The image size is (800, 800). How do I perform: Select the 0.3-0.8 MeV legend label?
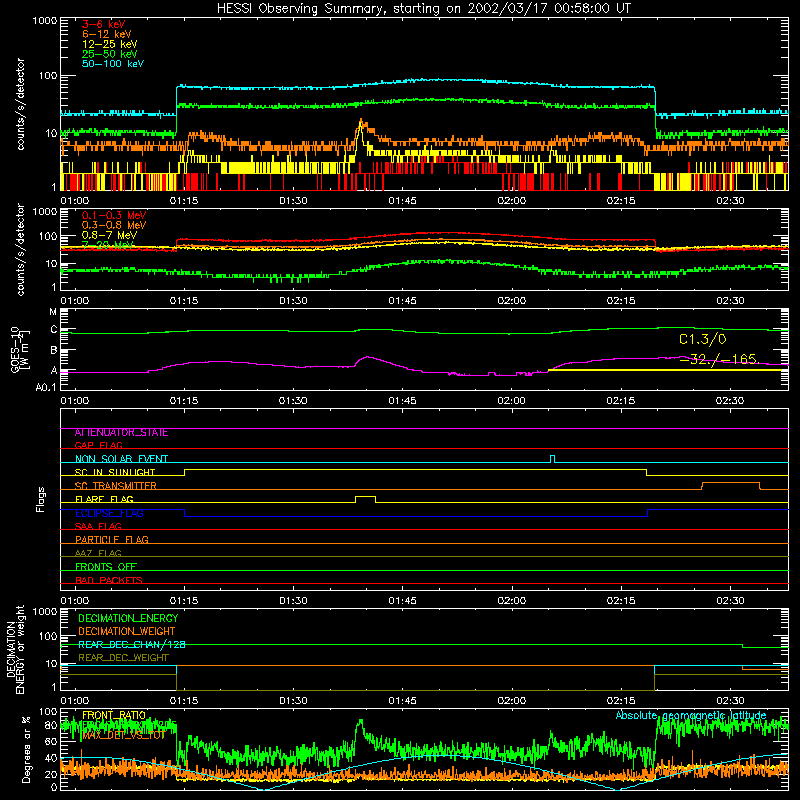pos(114,225)
